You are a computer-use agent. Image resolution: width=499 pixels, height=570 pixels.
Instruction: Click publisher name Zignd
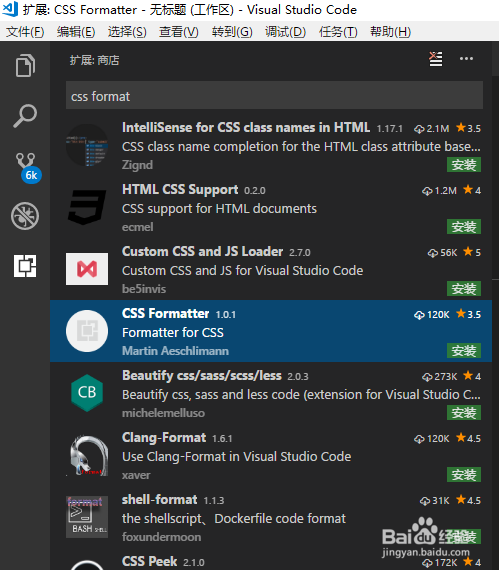137,165
